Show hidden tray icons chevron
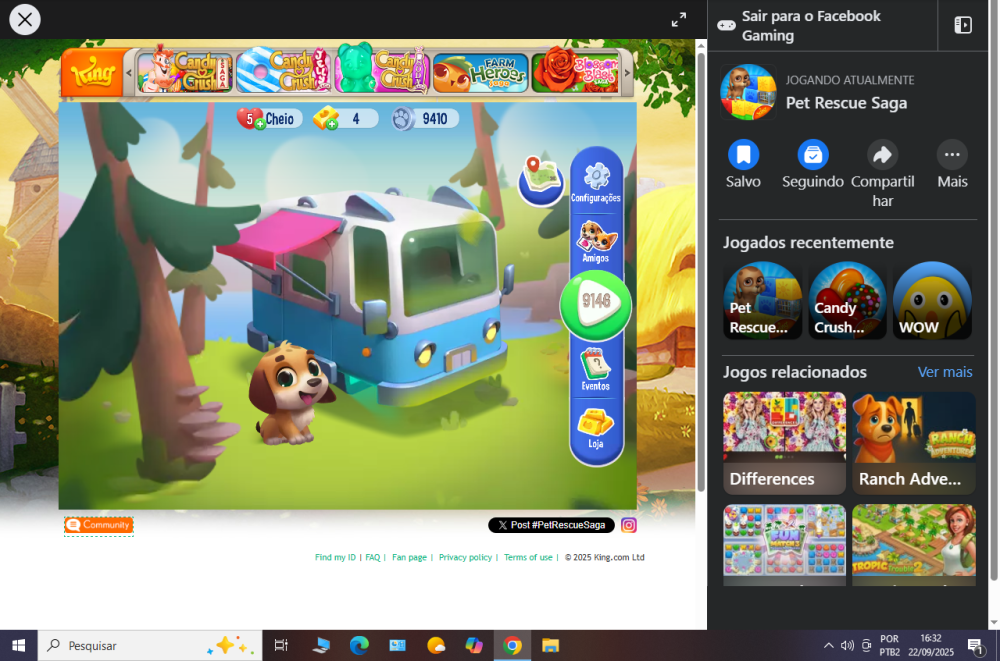 (x=828, y=646)
